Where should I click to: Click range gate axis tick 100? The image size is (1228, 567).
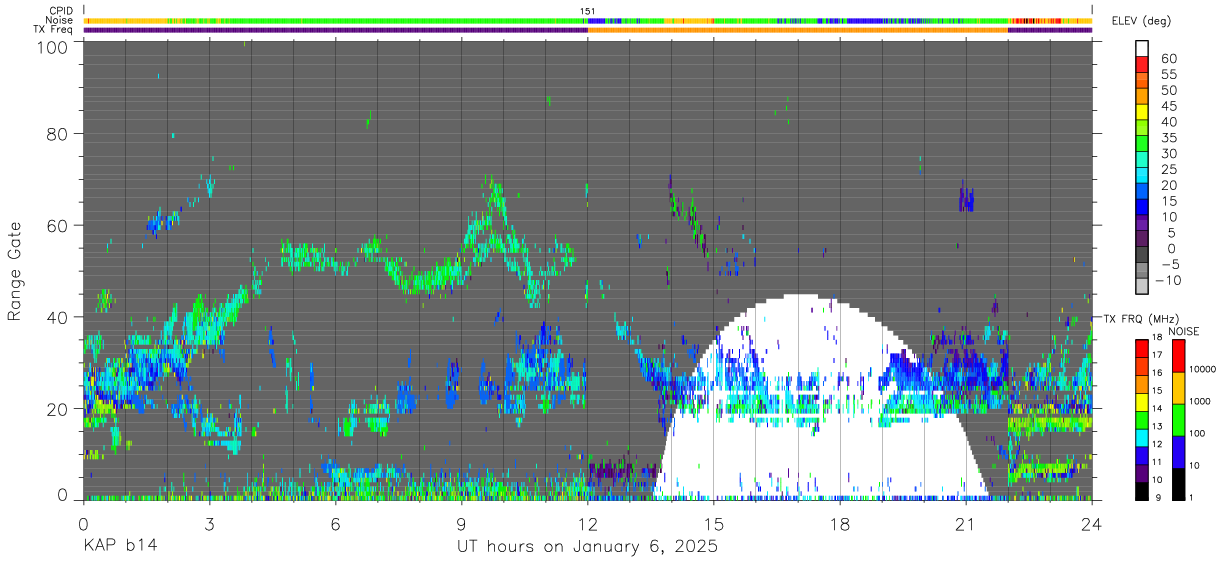tap(53, 46)
